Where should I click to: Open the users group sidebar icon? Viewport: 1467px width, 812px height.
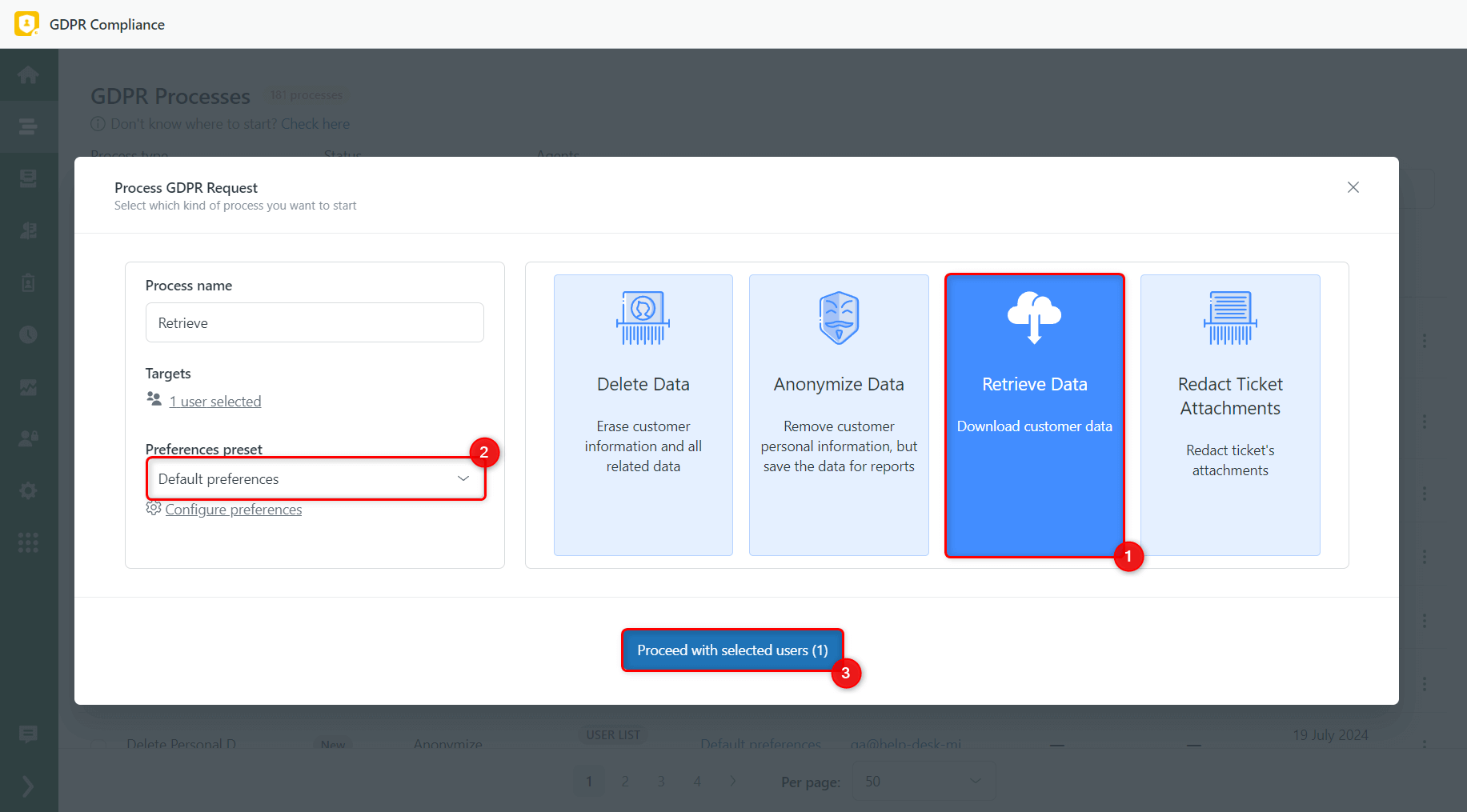[x=28, y=438]
